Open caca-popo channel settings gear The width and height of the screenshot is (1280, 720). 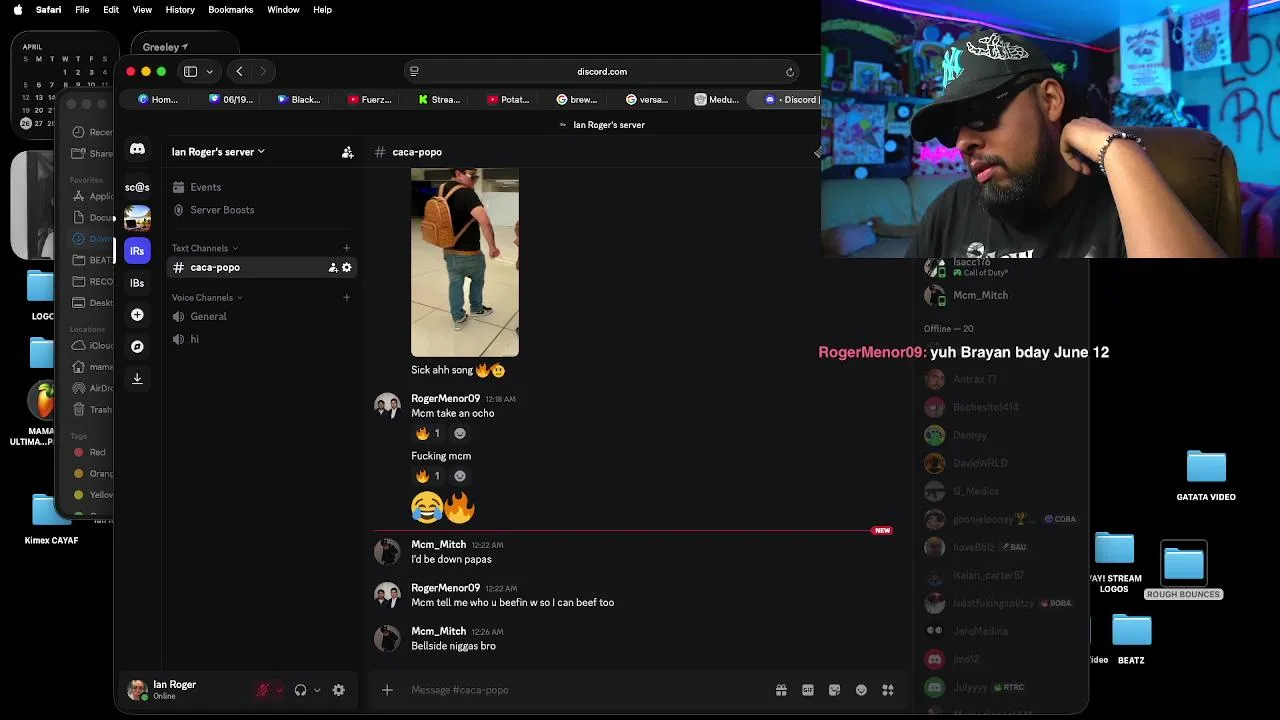pos(347,267)
